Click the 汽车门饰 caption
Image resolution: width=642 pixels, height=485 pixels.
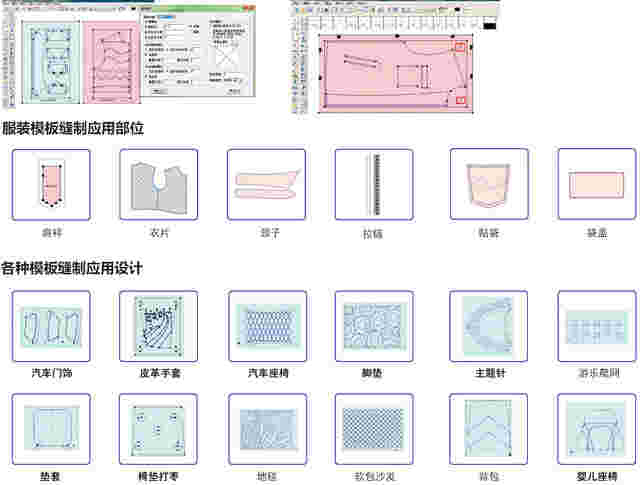[52, 373]
